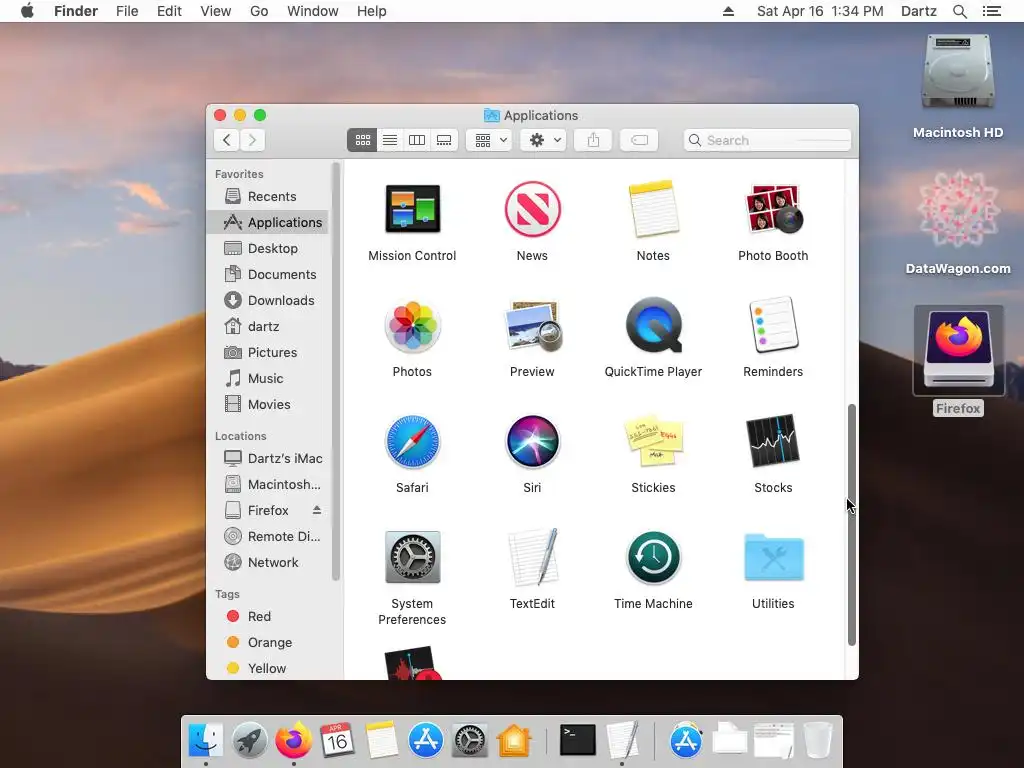The height and width of the screenshot is (768, 1024).
Task: Click the Preview app icon
Action: click(532, 325)
